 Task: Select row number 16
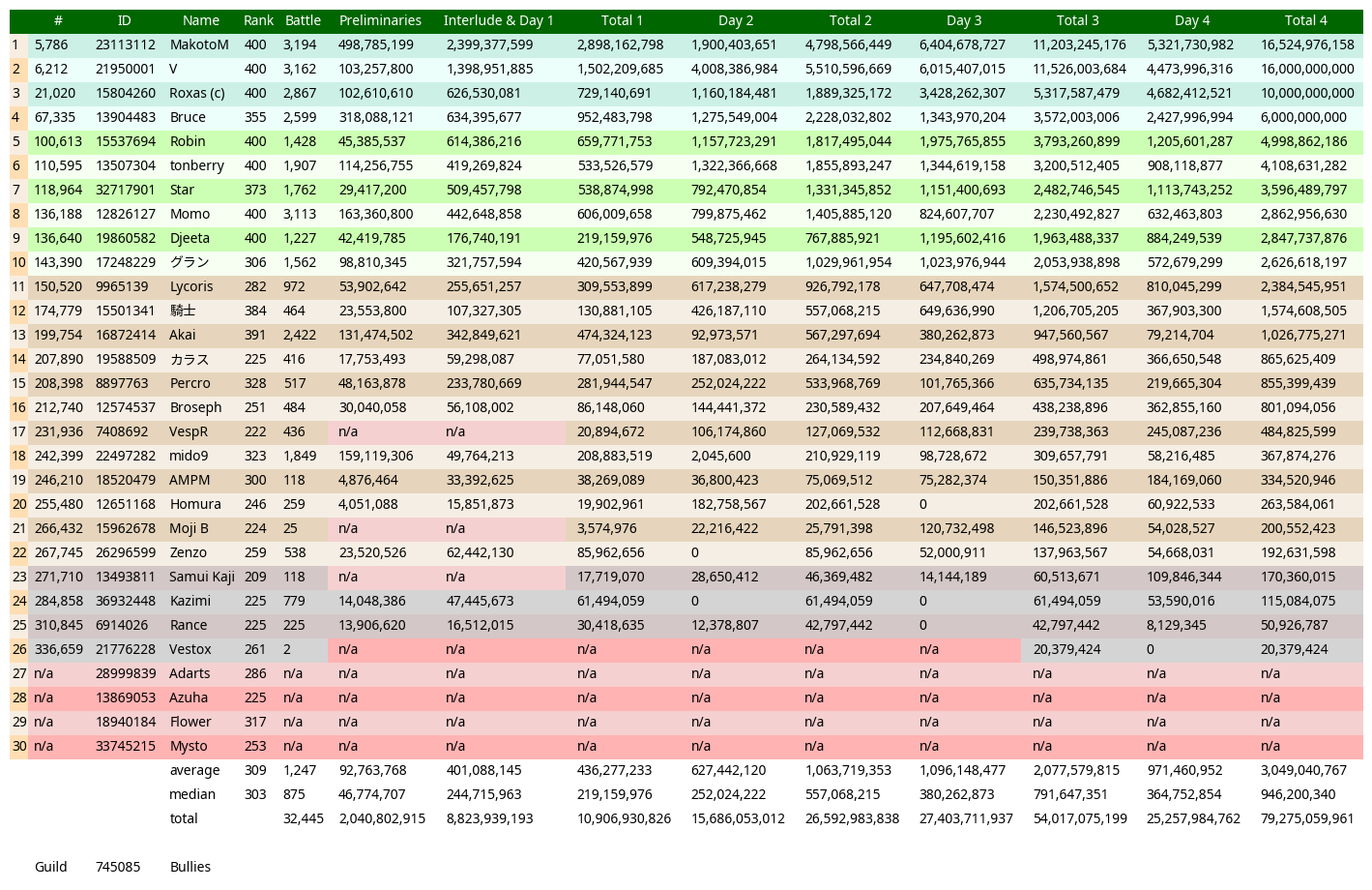(19, 407)
